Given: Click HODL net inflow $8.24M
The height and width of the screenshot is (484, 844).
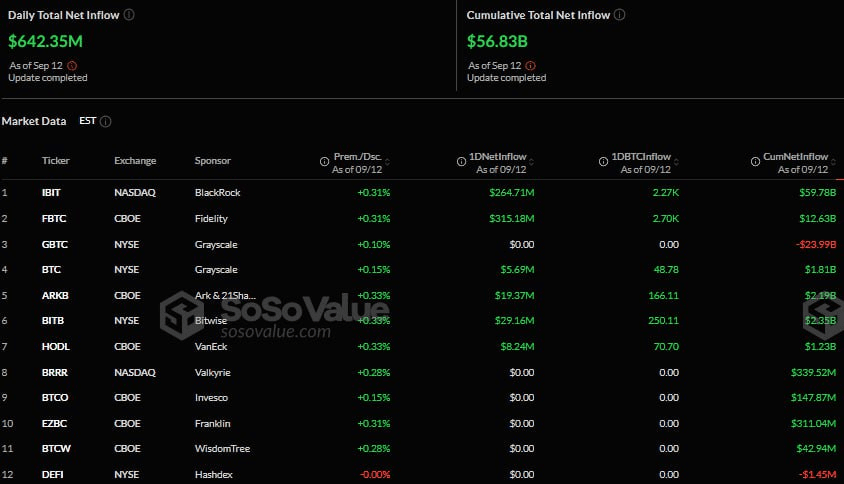Looking at the screenshot, I should click(x=517, y=347).
